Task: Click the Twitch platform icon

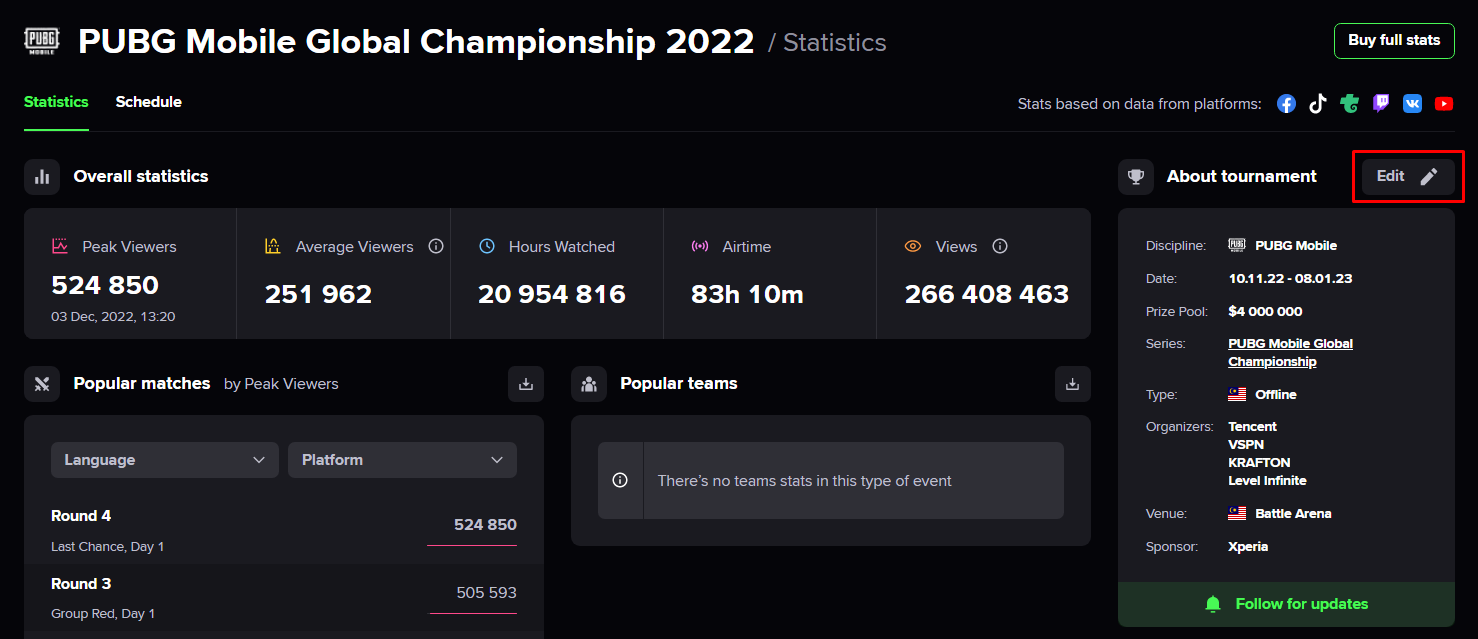Action: [1381, 103]
